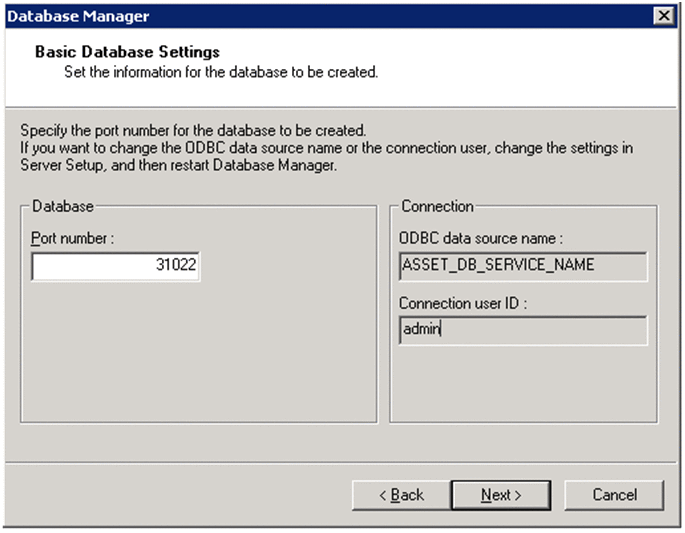
Task: Click the Database group box title
Action: point(63,207)
